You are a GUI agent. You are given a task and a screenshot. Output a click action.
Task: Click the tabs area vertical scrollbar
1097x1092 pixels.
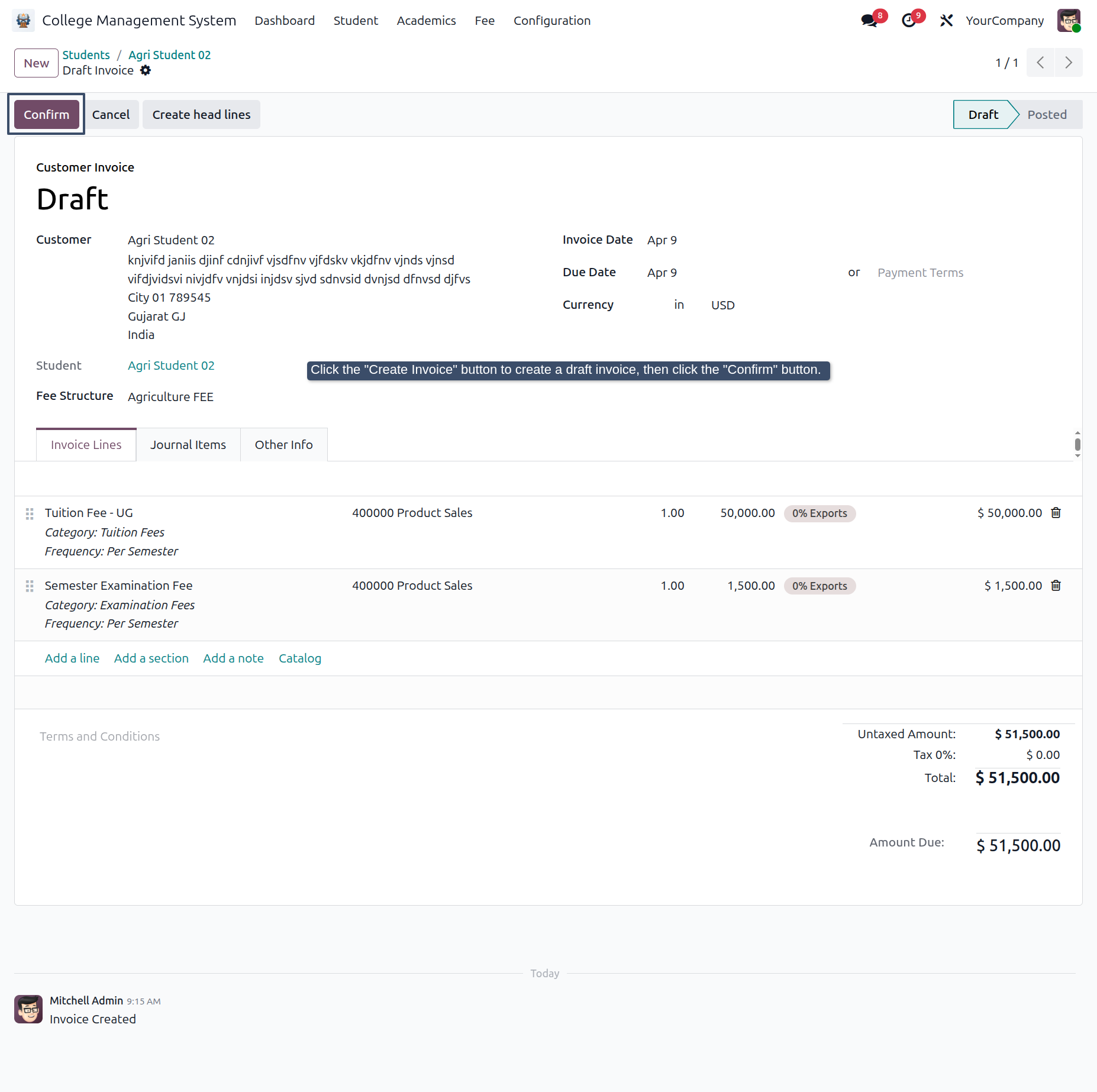point(1077,444)
